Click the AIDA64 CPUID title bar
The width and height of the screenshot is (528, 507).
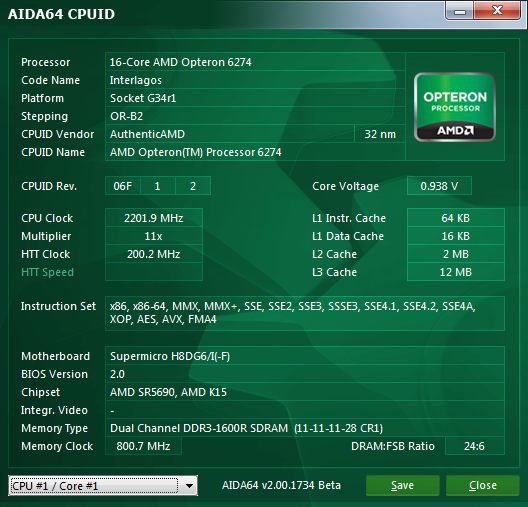point(222,13)
